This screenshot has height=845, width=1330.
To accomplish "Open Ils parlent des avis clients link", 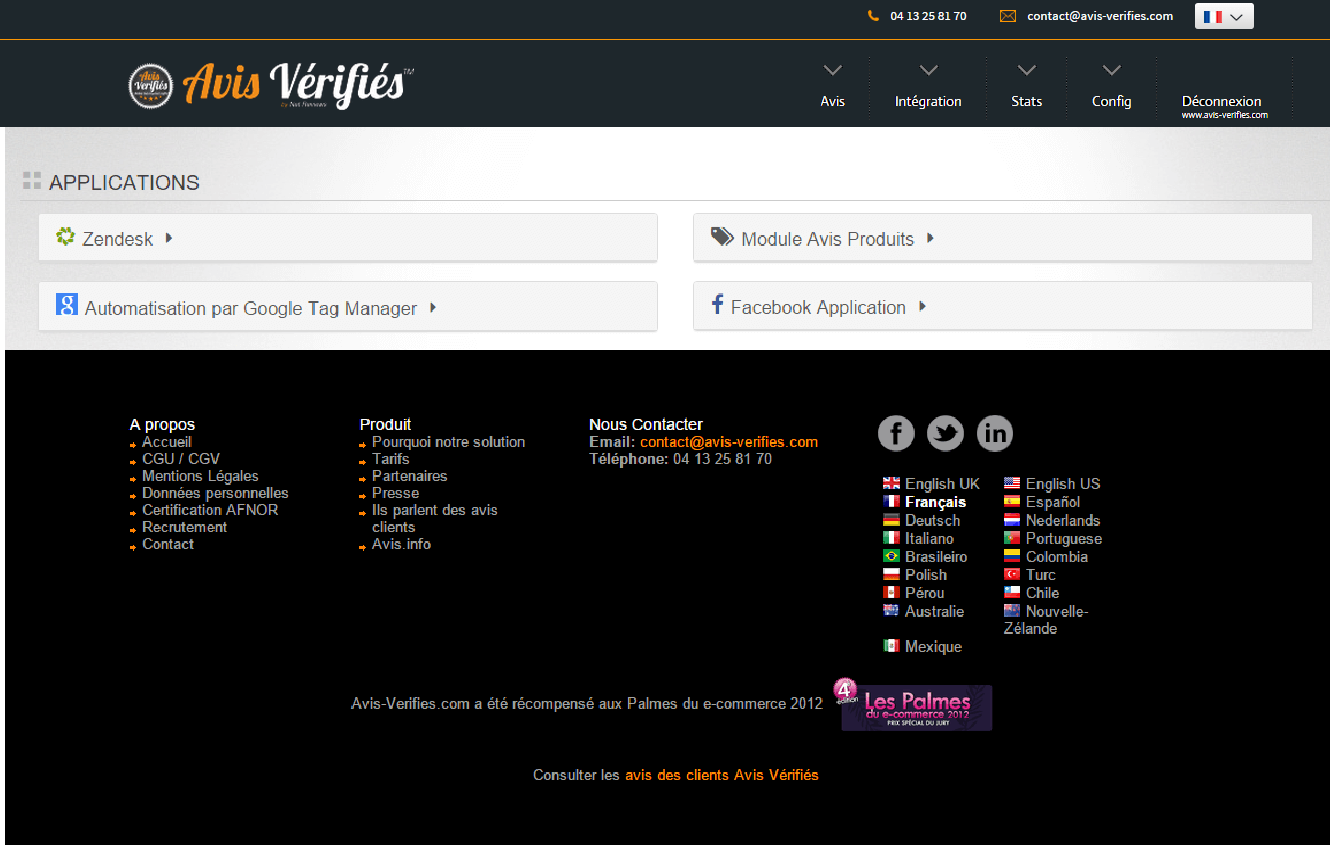I will (434, 518).
